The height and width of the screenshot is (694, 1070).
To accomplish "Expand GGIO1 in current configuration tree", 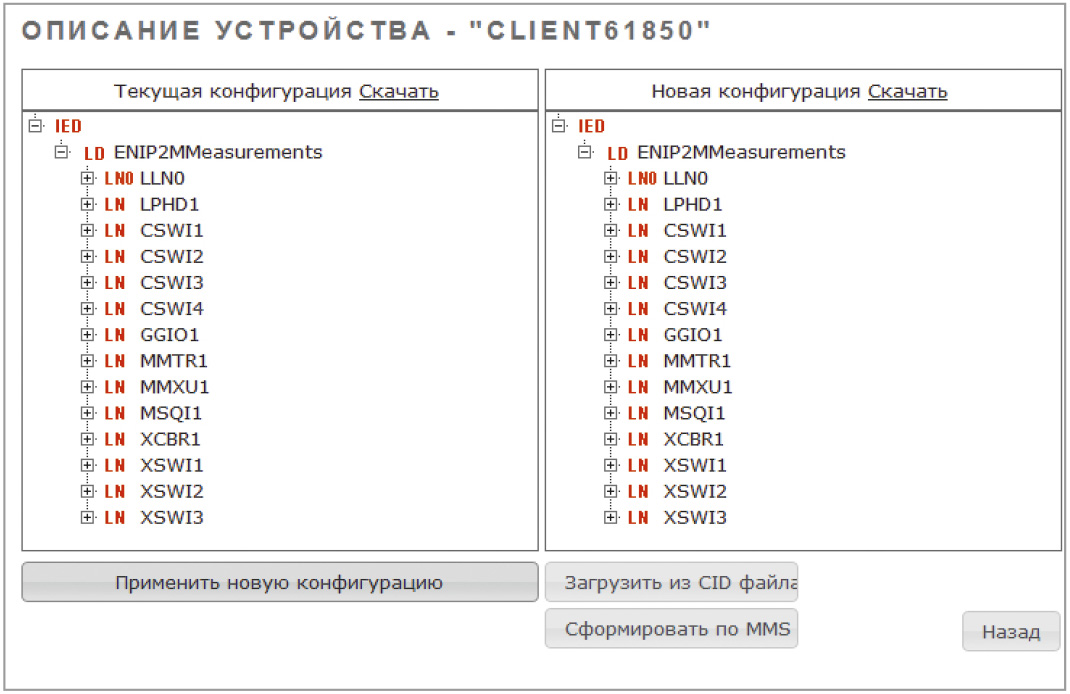I will click(87, 334).
